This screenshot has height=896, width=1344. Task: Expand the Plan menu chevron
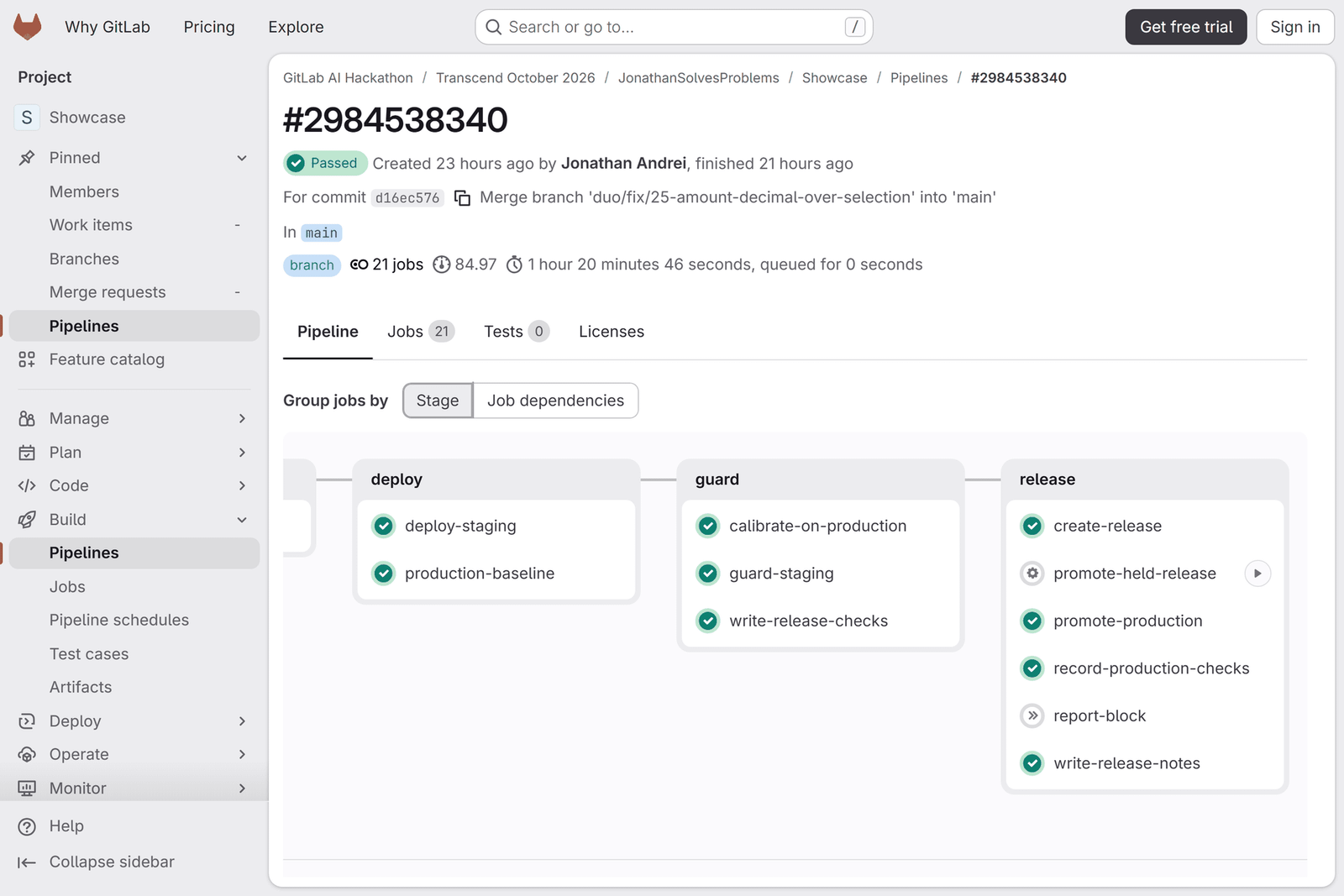[x=242, y=453]
